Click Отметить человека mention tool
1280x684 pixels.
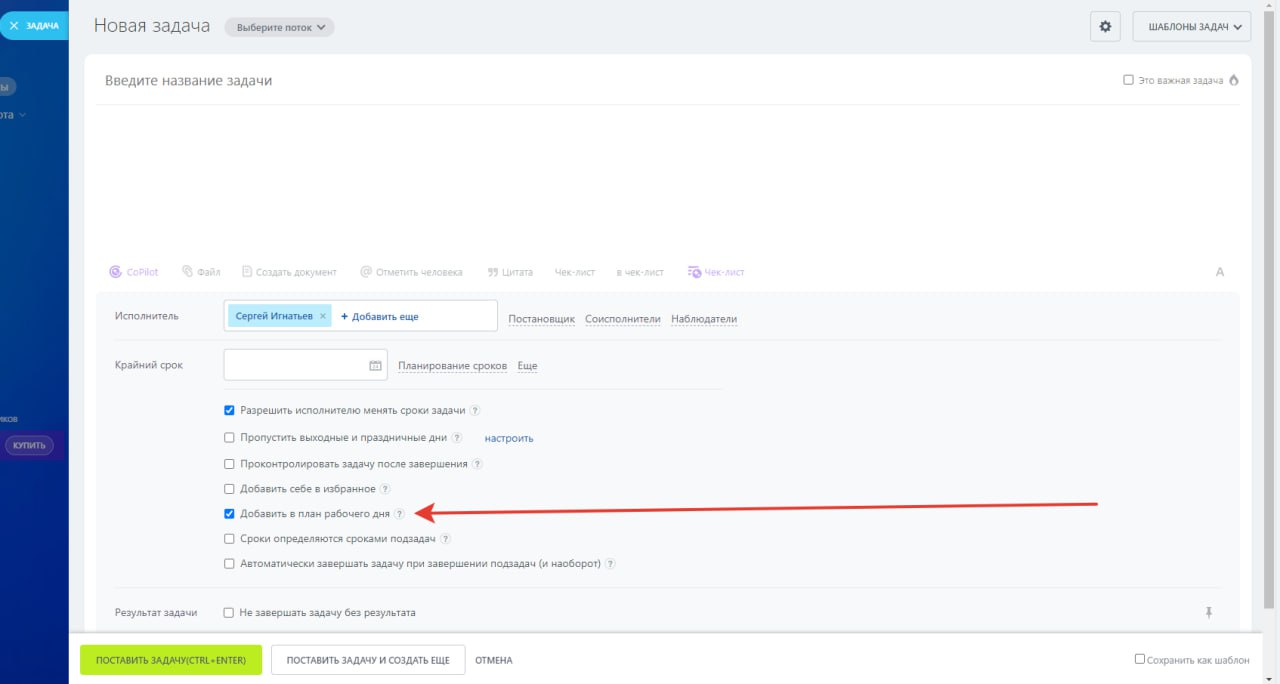click(x=411, y=272)
